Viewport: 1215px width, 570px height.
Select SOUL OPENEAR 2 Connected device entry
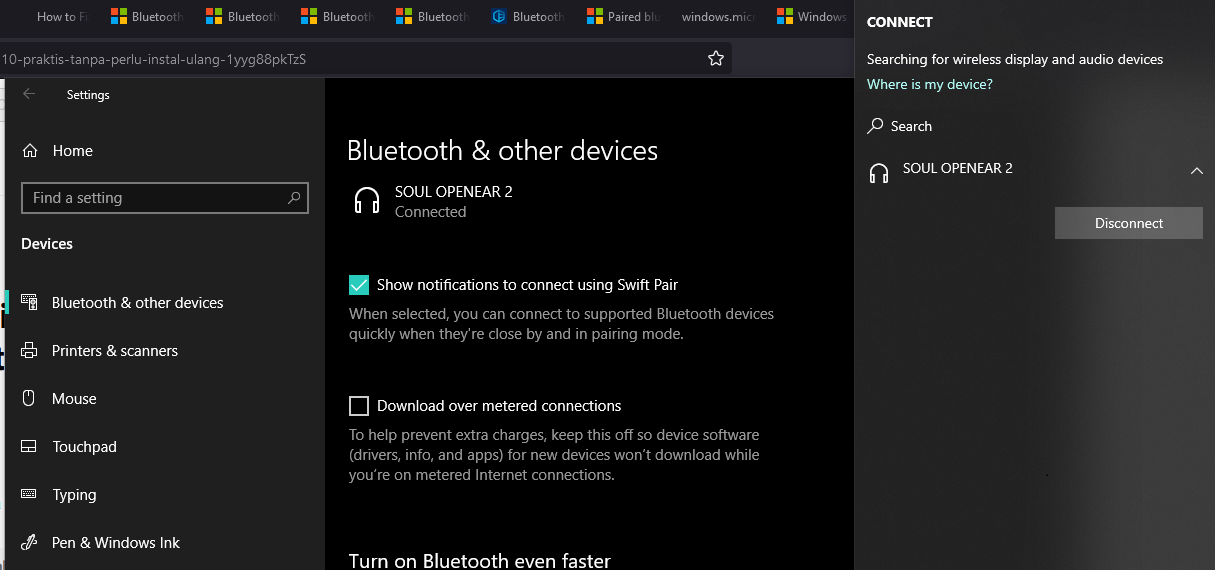point(434,201)
